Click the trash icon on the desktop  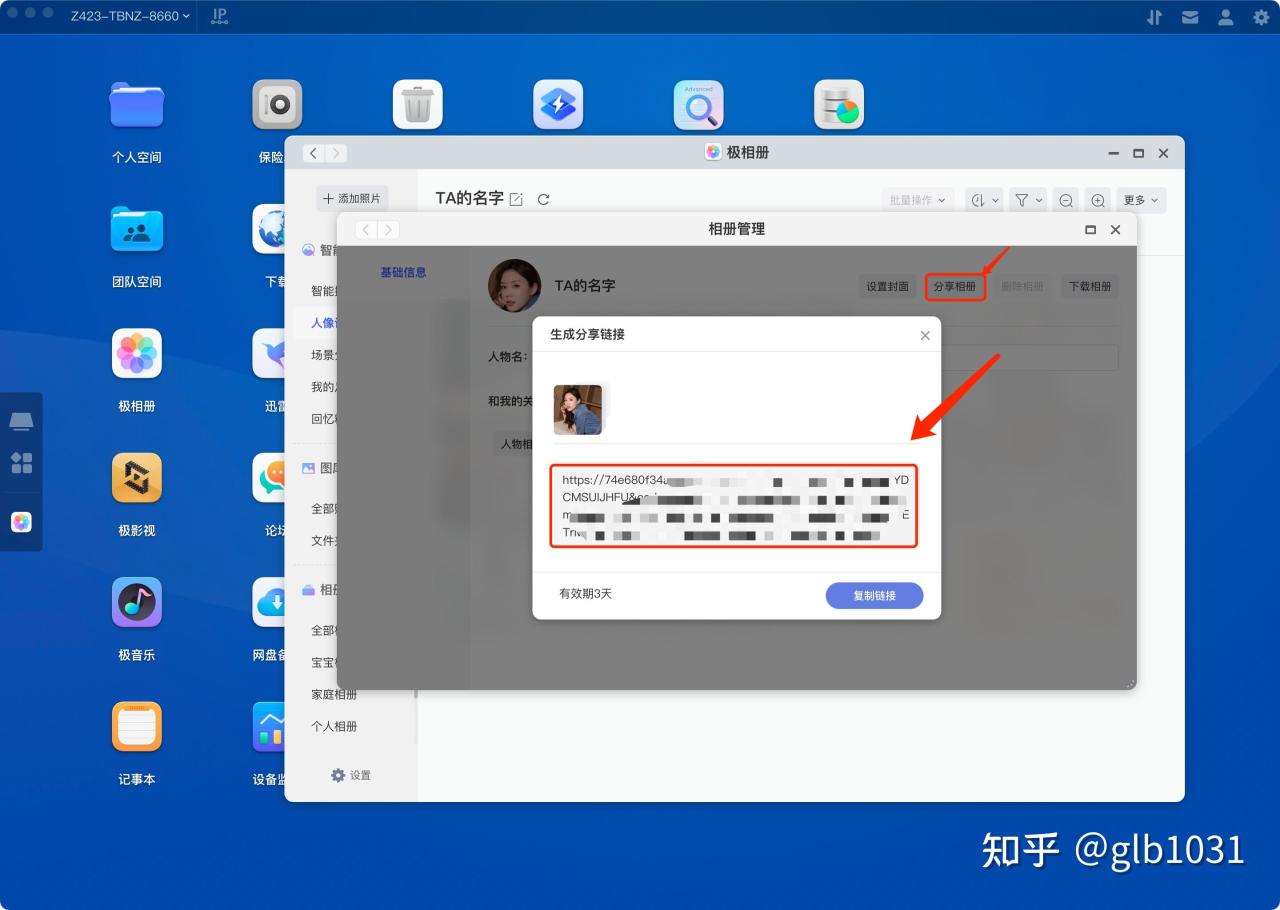417,103
